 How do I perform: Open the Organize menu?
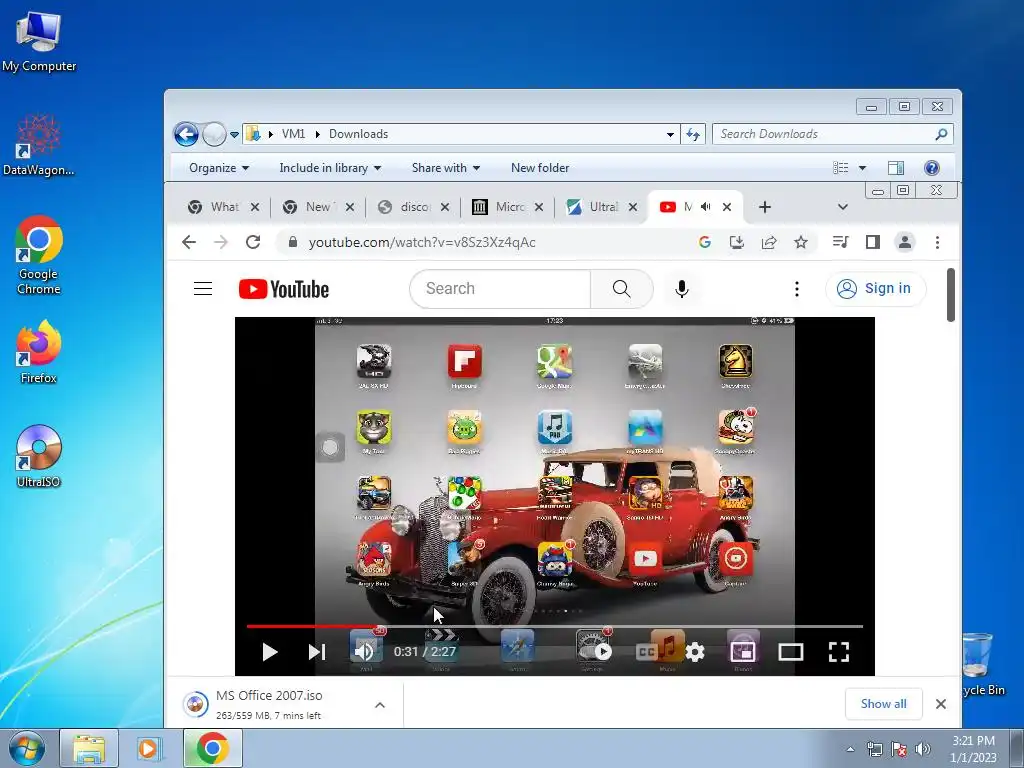point(219,168)
